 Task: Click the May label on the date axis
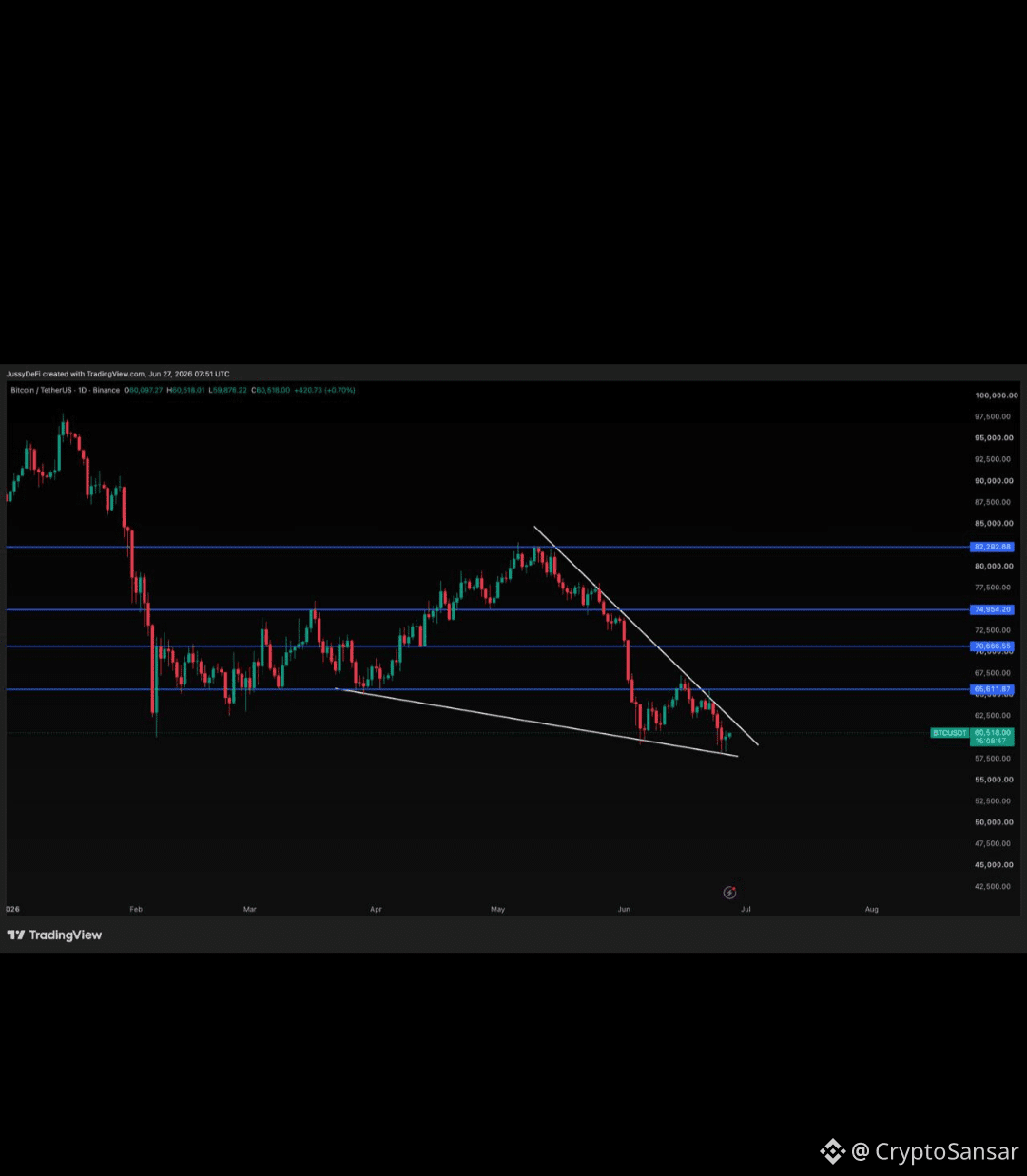[497, 910]
